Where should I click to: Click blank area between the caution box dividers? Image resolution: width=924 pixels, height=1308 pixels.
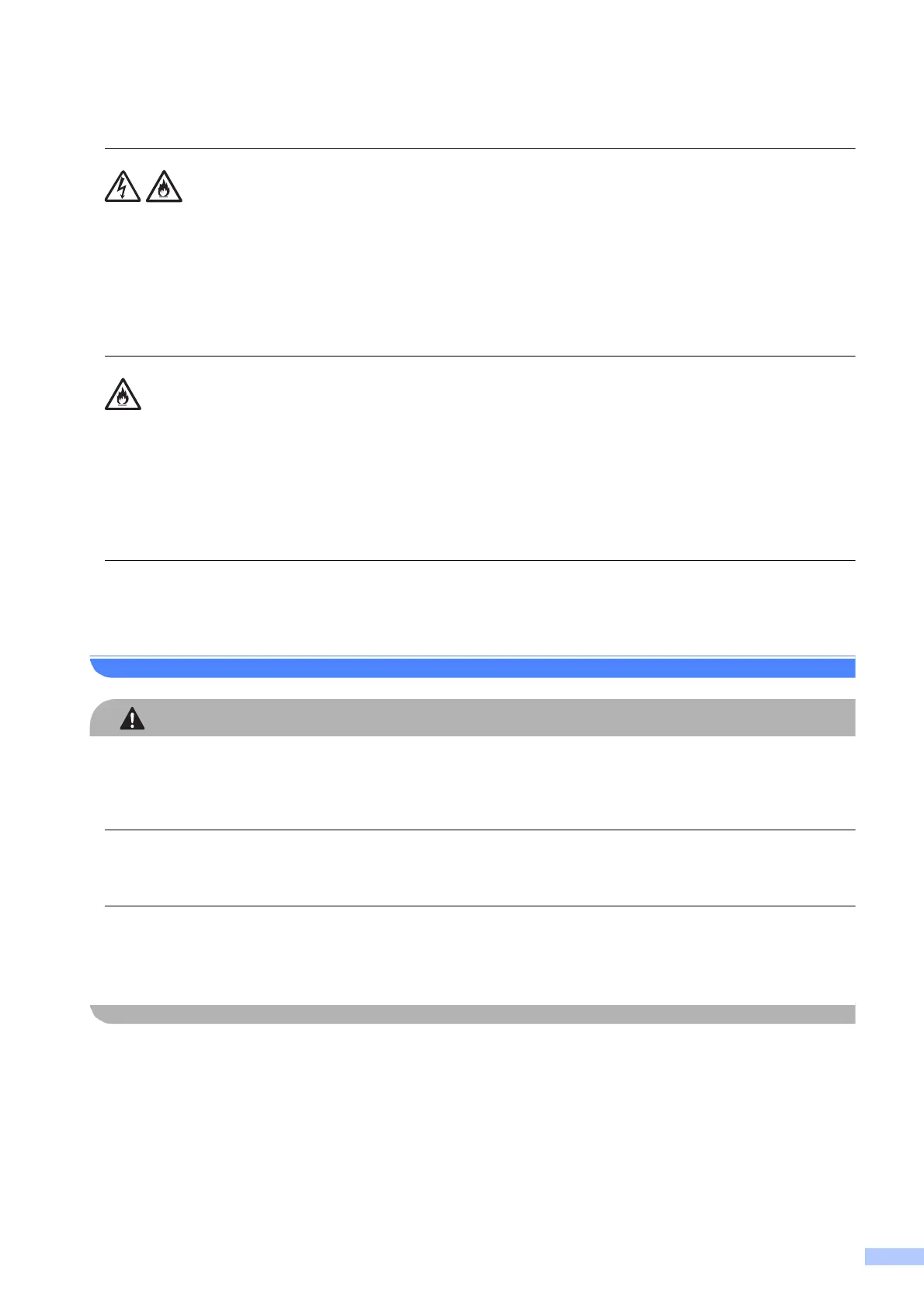(x=479, y=868)
